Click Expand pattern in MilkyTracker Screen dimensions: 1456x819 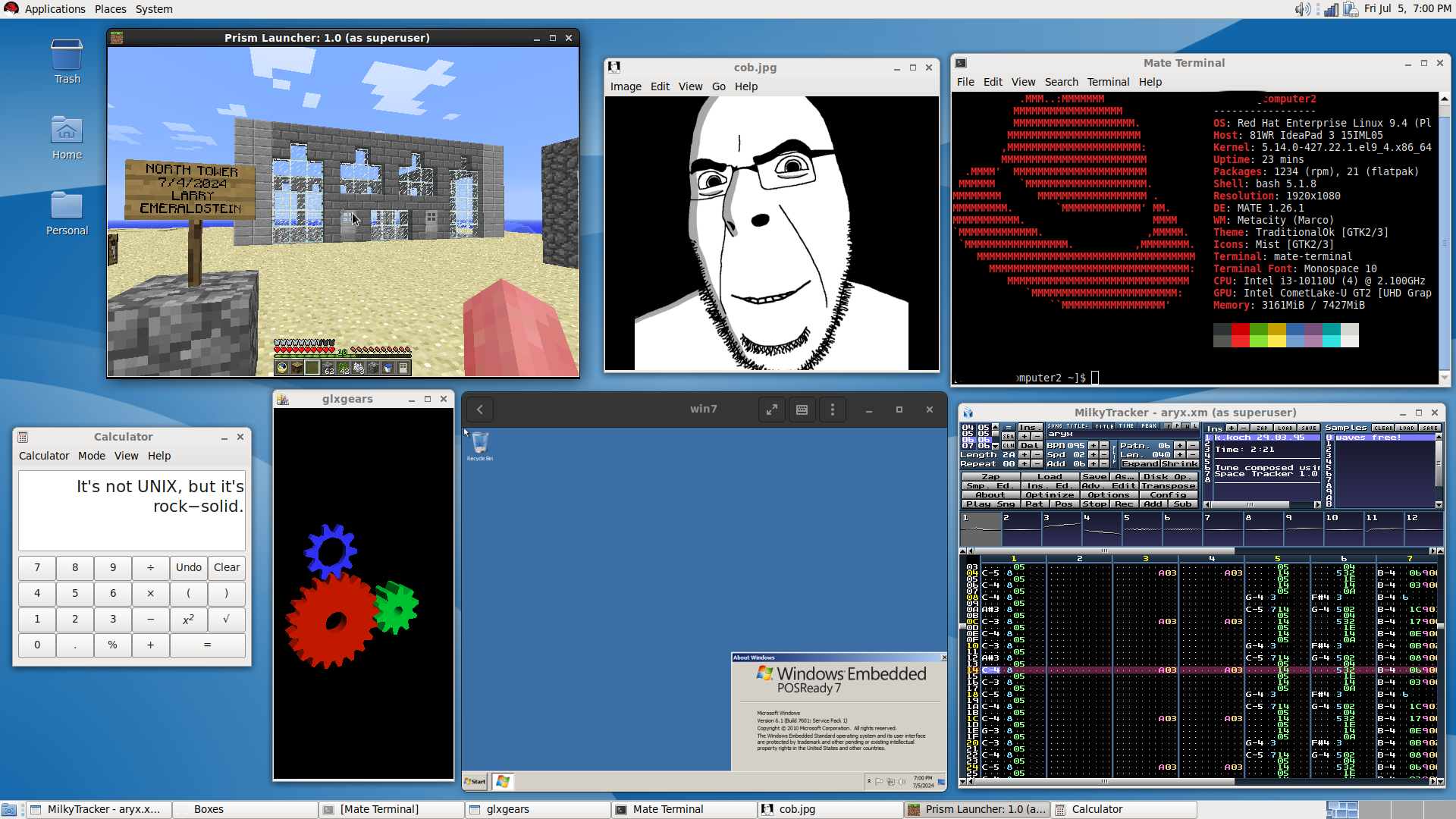click(x=1140, y=464)
